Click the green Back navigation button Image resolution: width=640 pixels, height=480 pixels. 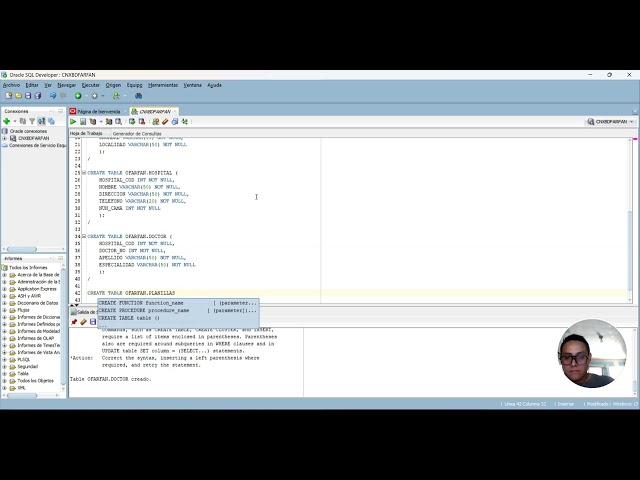(x=78, y=96)
